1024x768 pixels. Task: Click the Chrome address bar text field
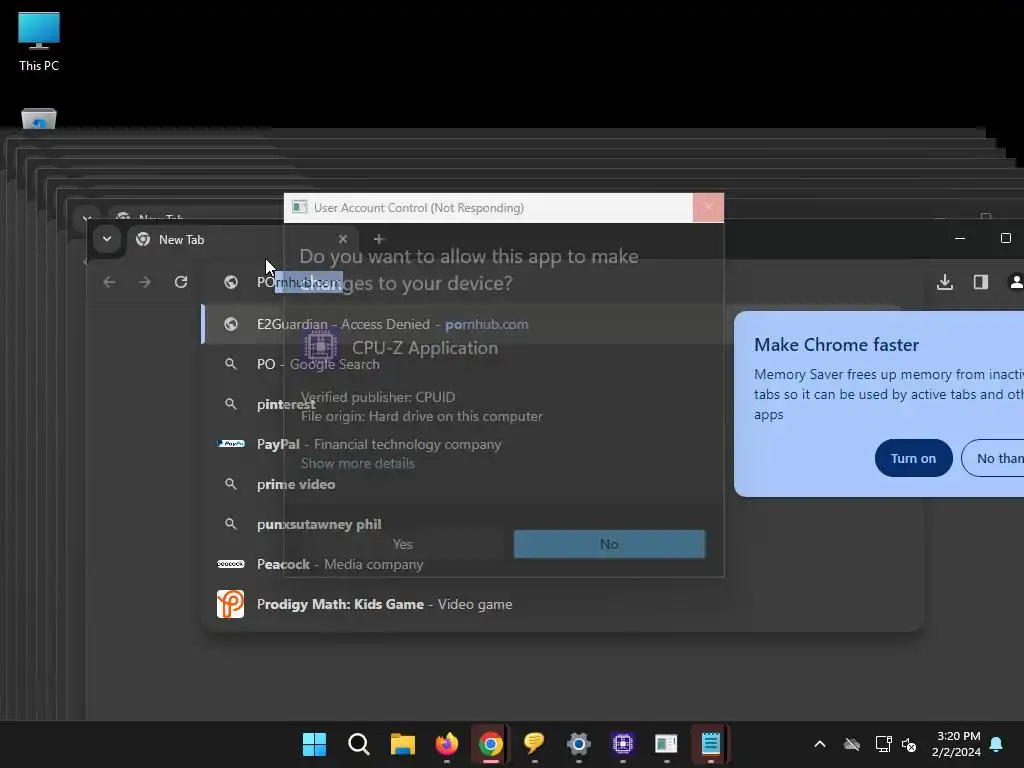click(562, 282)
